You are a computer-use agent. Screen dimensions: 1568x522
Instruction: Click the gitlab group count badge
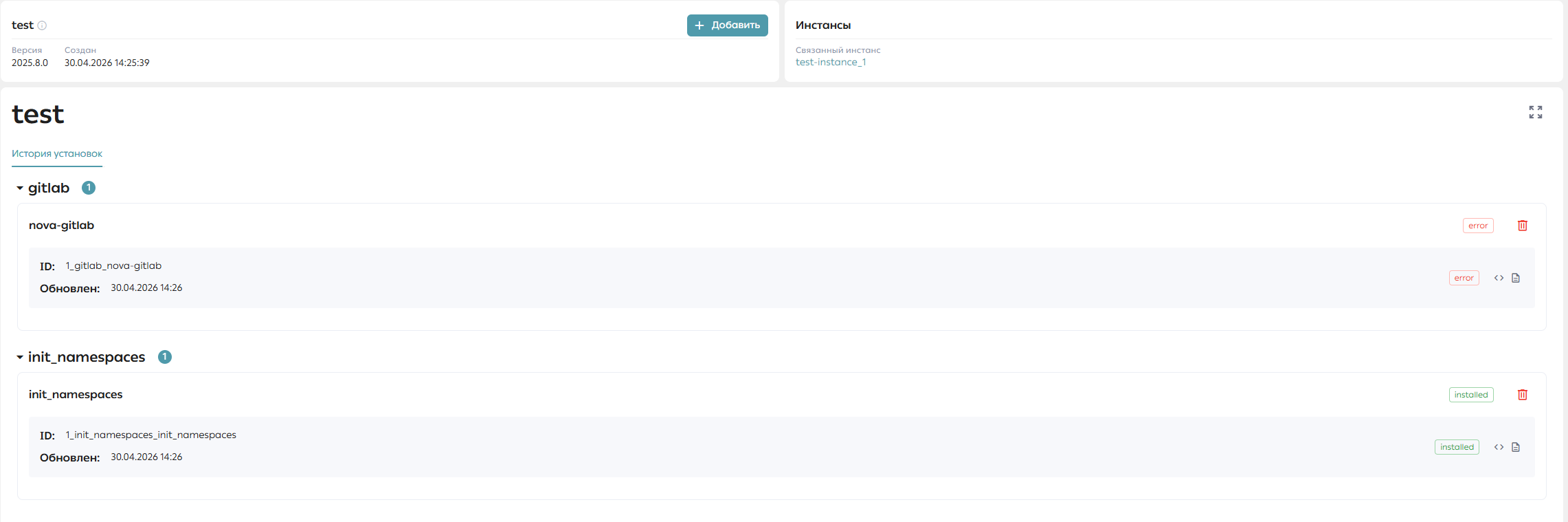pyautogui.click(x=89, y=188)
